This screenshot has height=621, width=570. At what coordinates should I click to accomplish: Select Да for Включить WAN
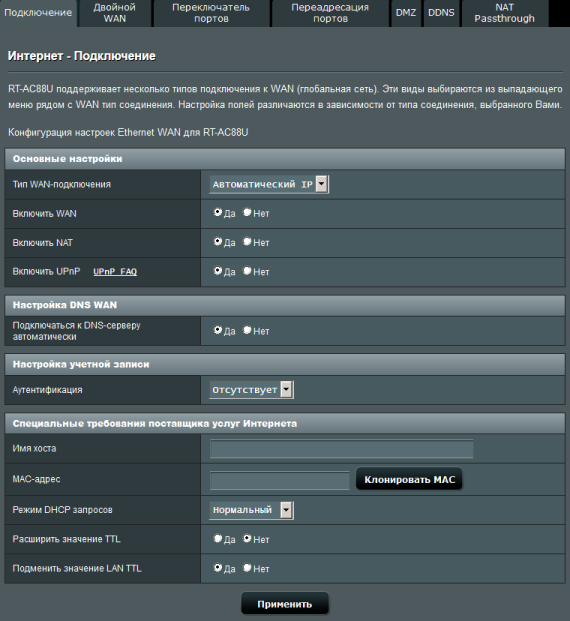pos(217,213)
